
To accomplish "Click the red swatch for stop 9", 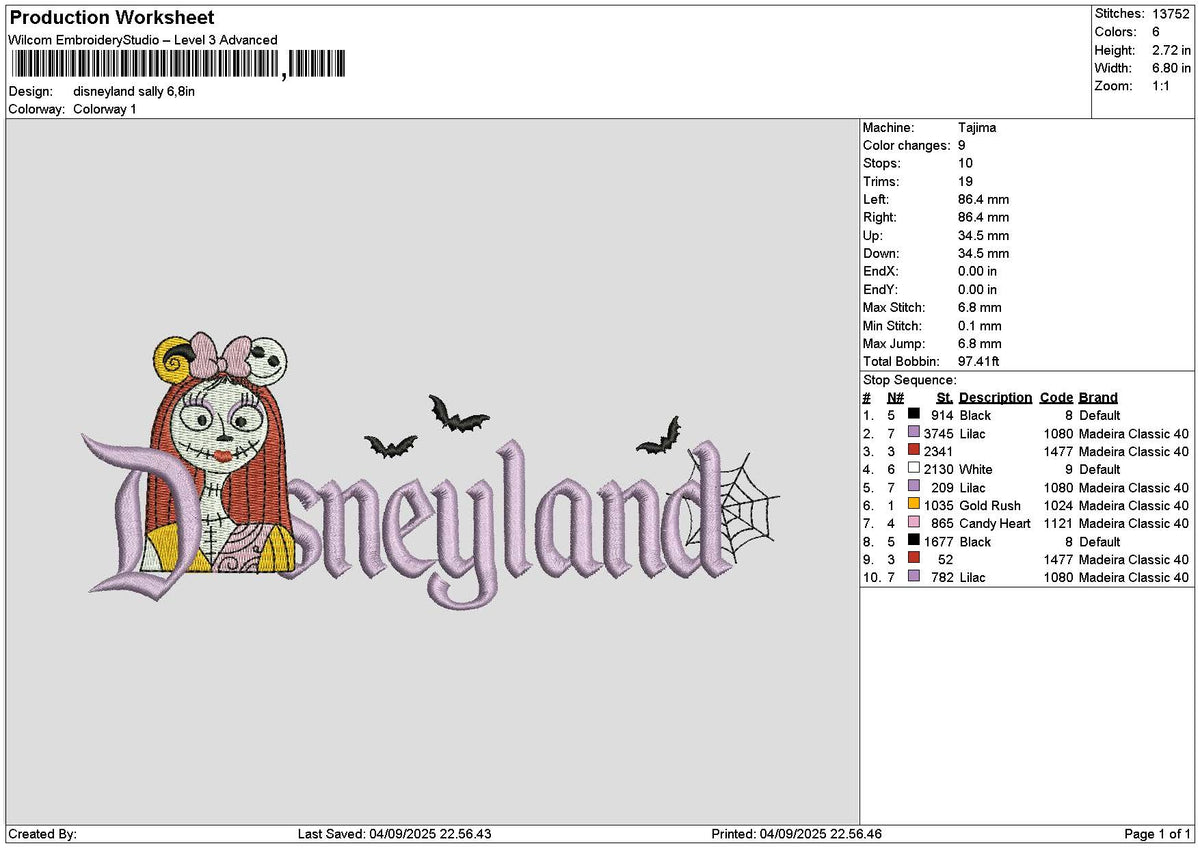I will click(914, 559).
